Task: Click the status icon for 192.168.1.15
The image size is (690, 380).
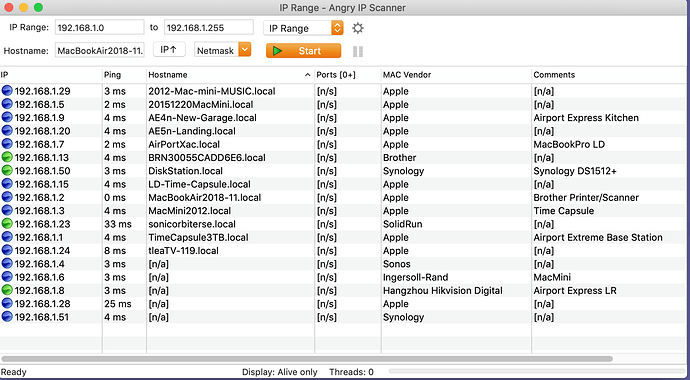Action: 7,184
